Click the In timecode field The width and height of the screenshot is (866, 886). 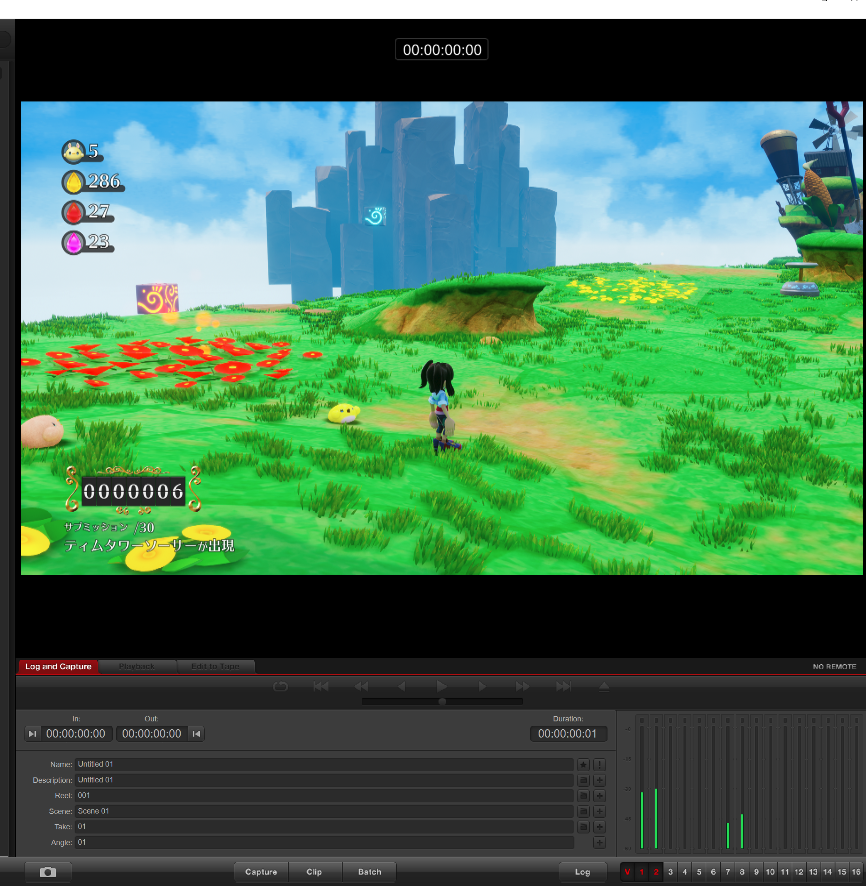tap(76, 734)
